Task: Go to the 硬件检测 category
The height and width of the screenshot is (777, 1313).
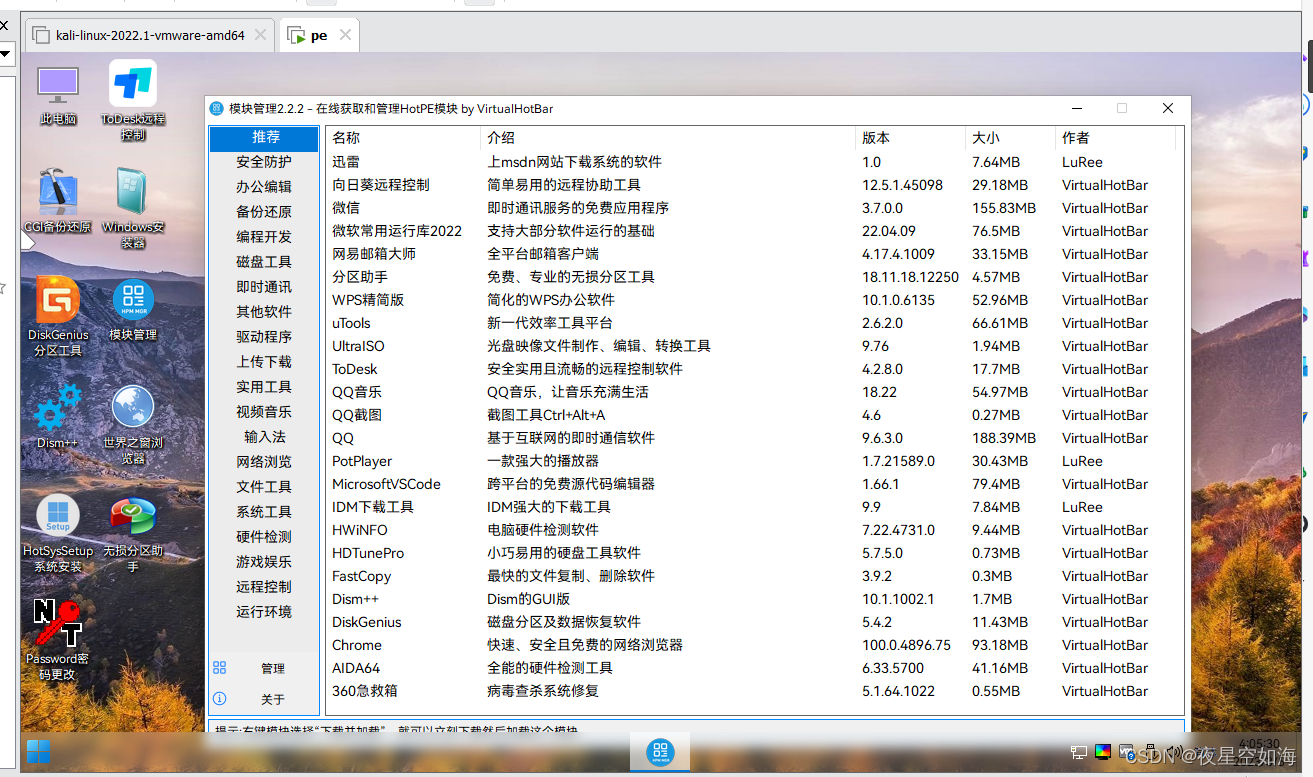Action: [x=265, y=537]
